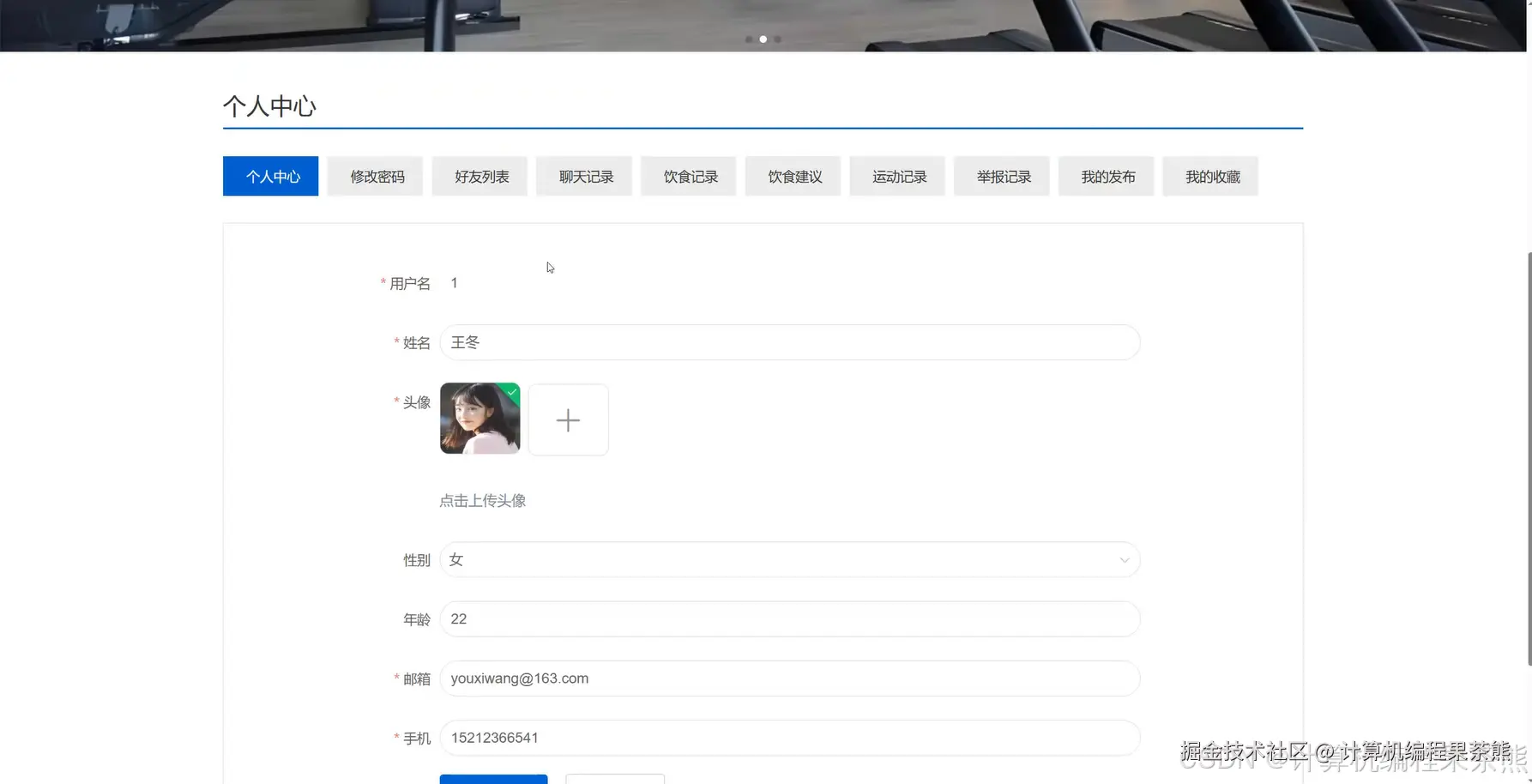Click the green check badge on avatar
The image size is (1532, 784).
coord(512,392)
